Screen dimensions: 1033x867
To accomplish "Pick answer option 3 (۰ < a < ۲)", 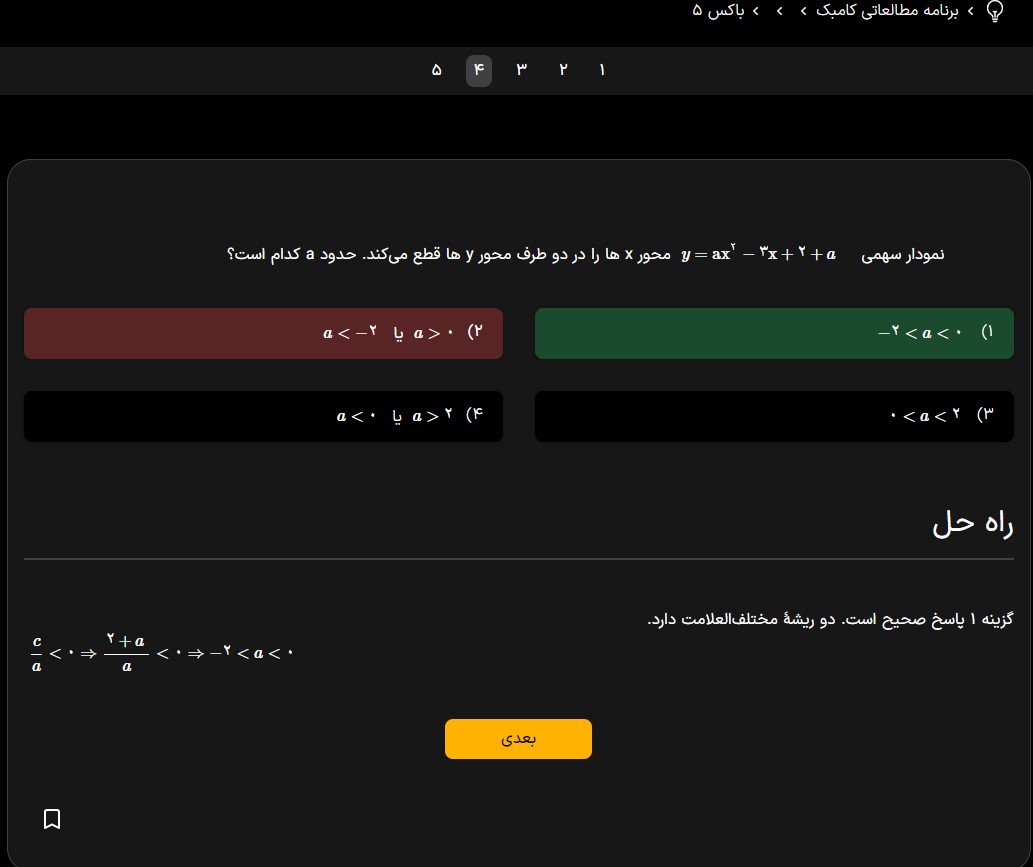I will 774,416.
